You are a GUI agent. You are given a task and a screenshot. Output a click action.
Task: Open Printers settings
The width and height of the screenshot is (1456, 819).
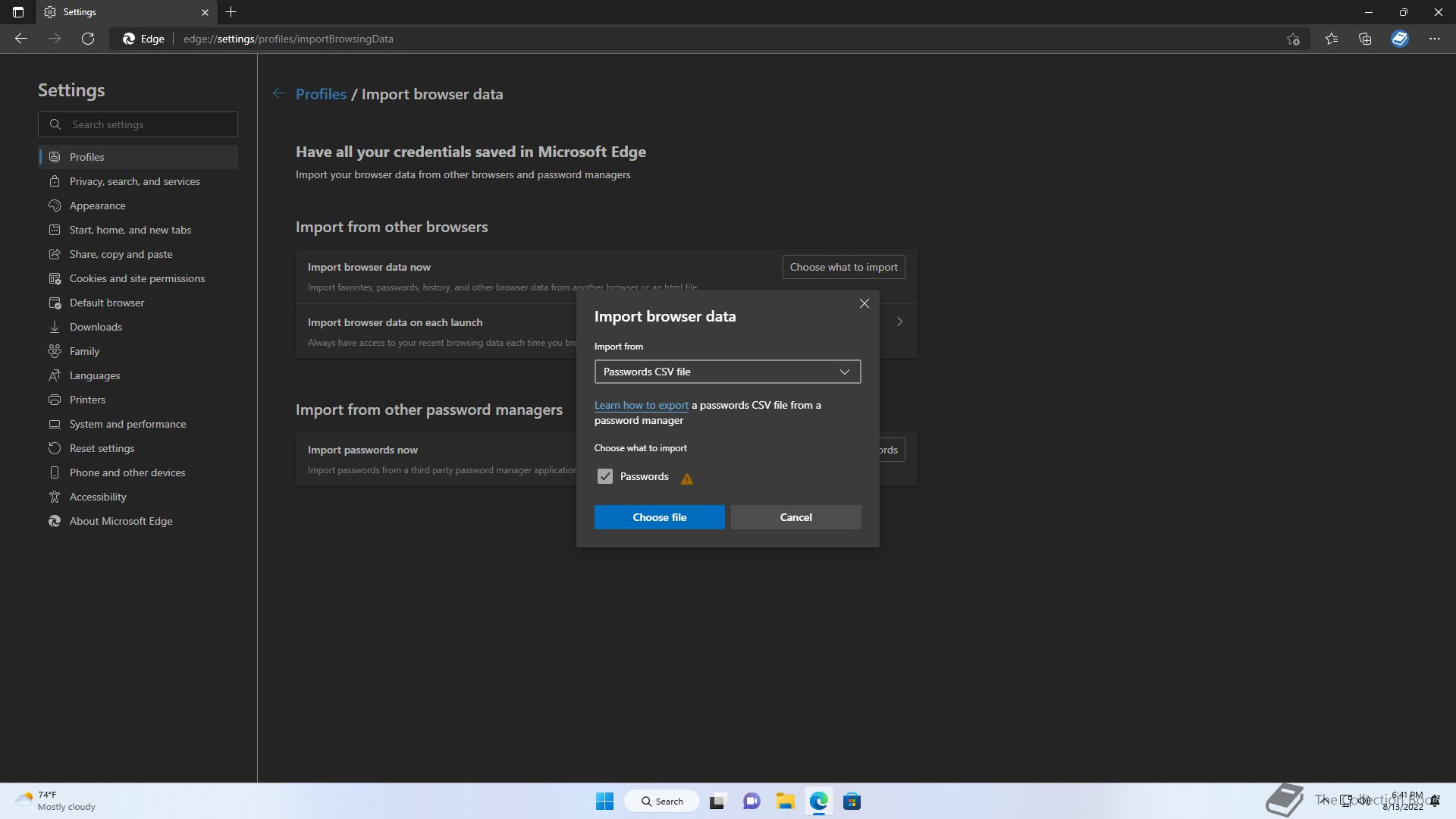click(x=138, y=400)
